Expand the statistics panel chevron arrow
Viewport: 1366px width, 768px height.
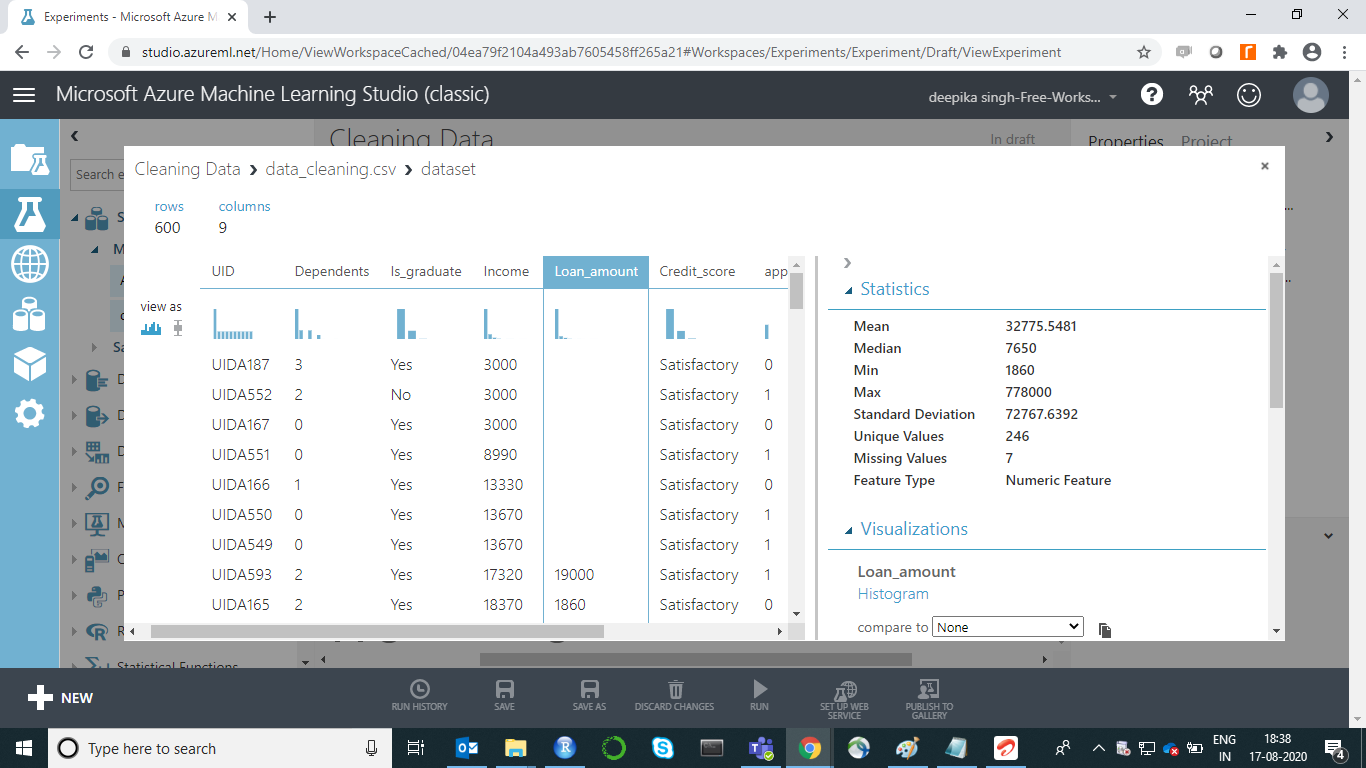[x=847, y=263]
